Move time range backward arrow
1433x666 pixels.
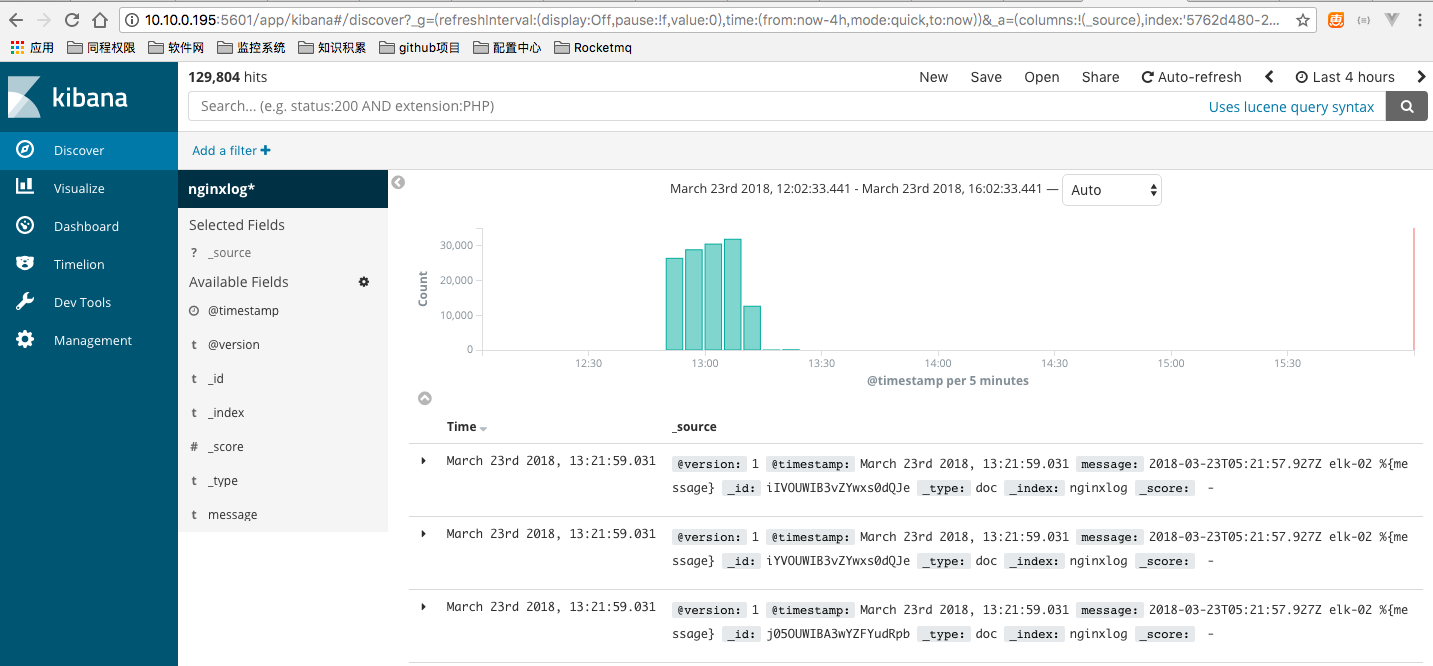(x=1269, y=77)
